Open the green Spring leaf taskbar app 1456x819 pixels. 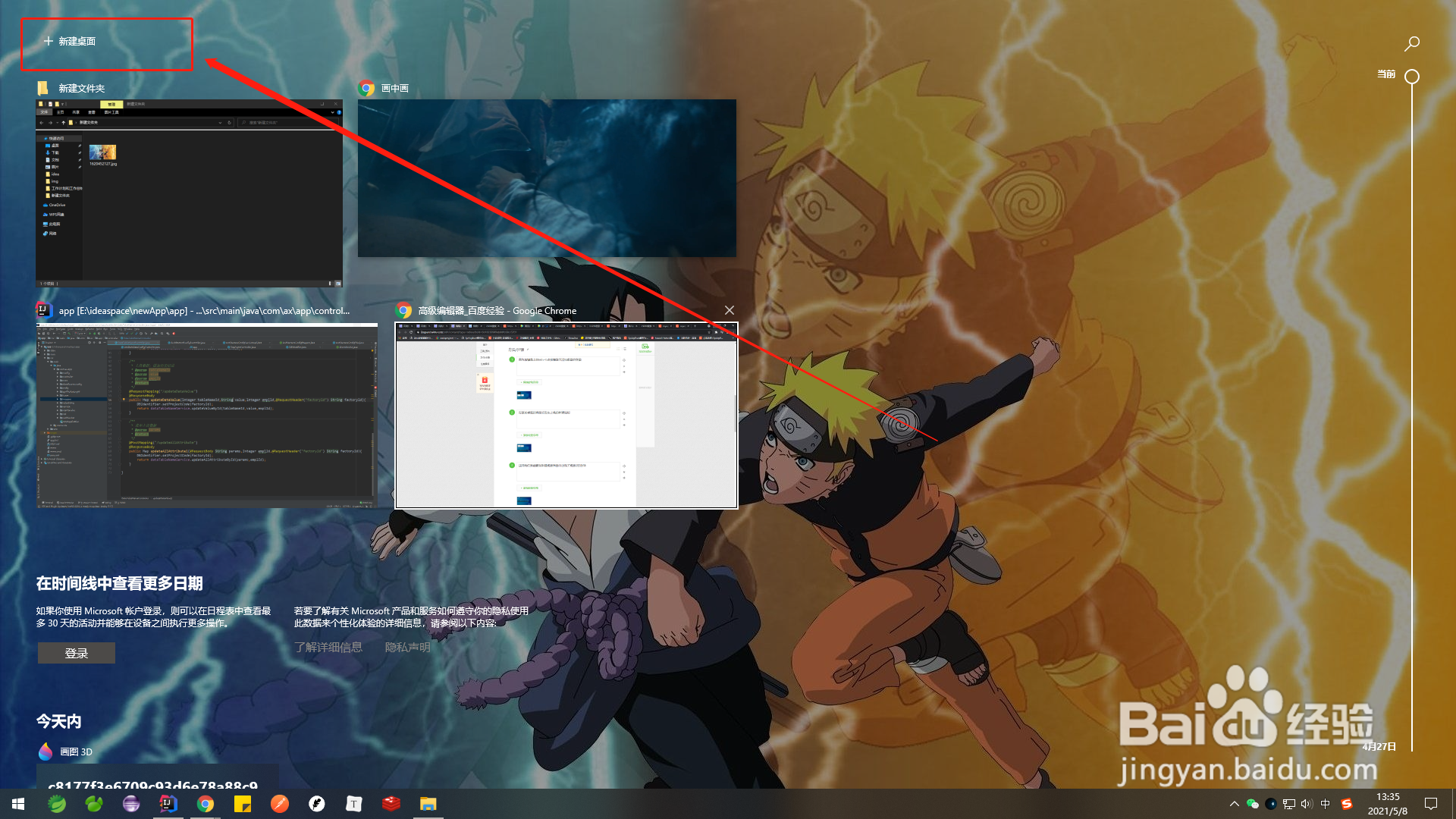tap(57, 804)
